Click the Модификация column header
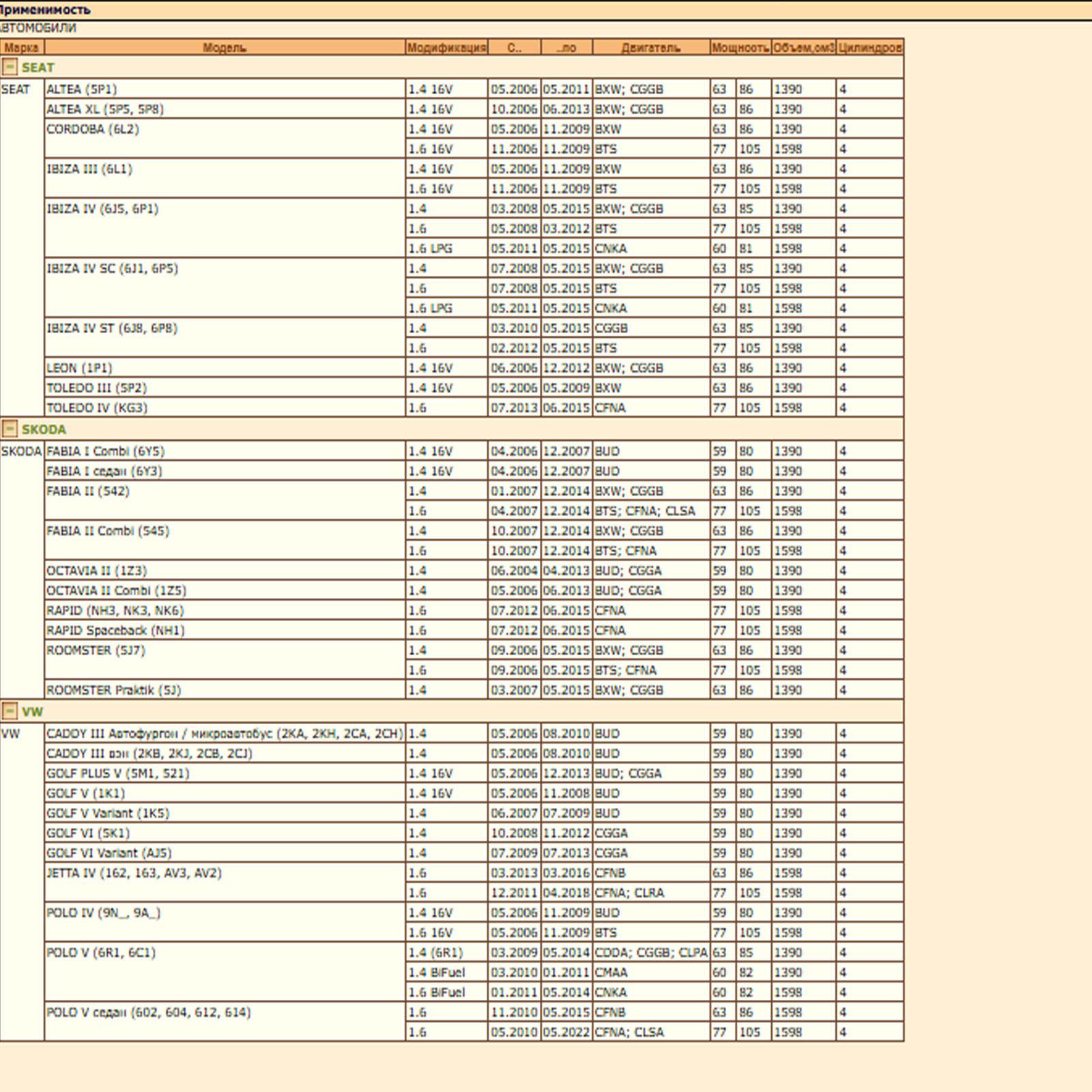The width and height of the screenshot is (1092, 1092). coord(446,48)
